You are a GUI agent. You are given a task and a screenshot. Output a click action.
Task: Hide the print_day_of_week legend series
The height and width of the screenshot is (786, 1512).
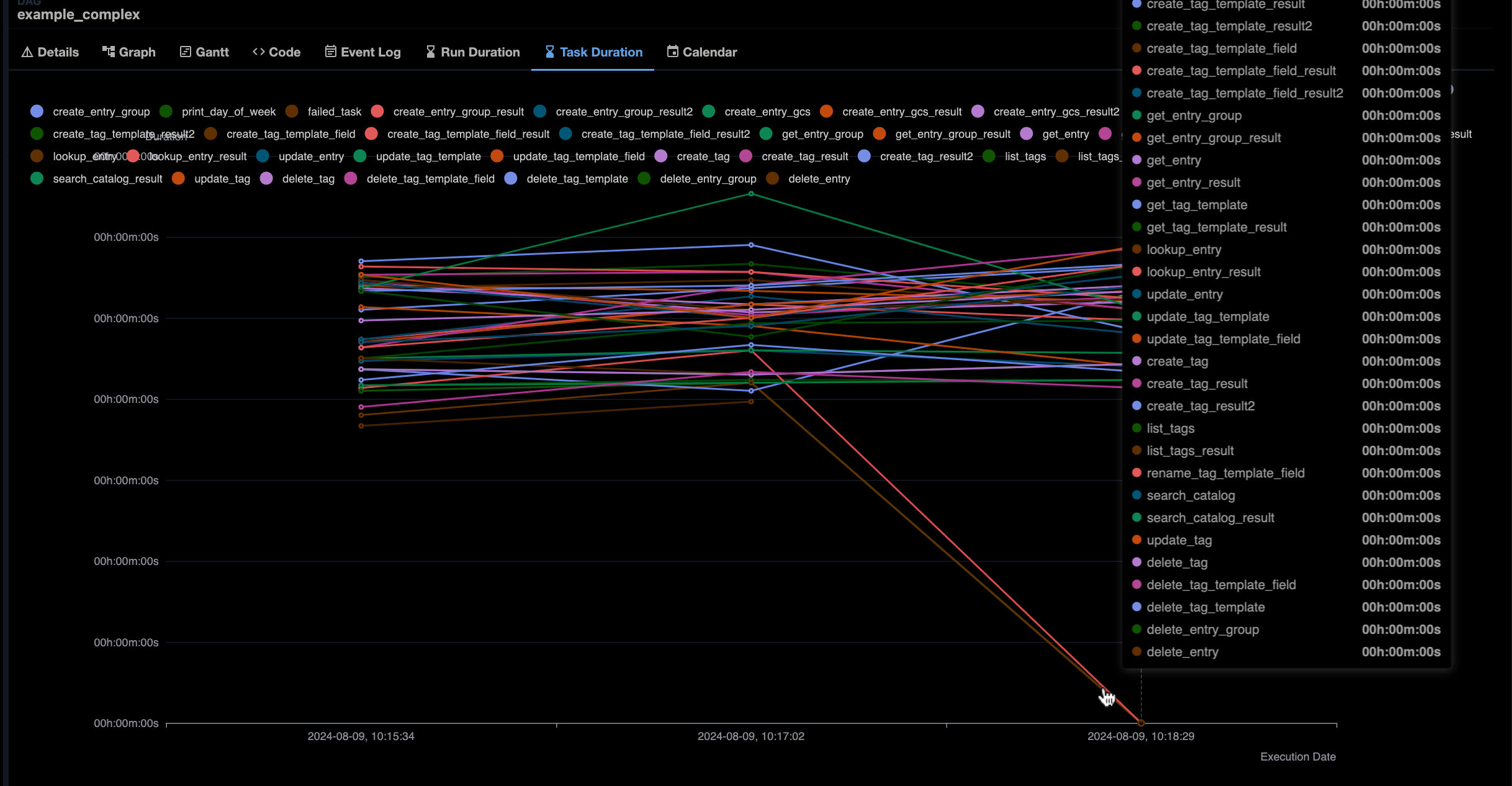click(228, 112)
